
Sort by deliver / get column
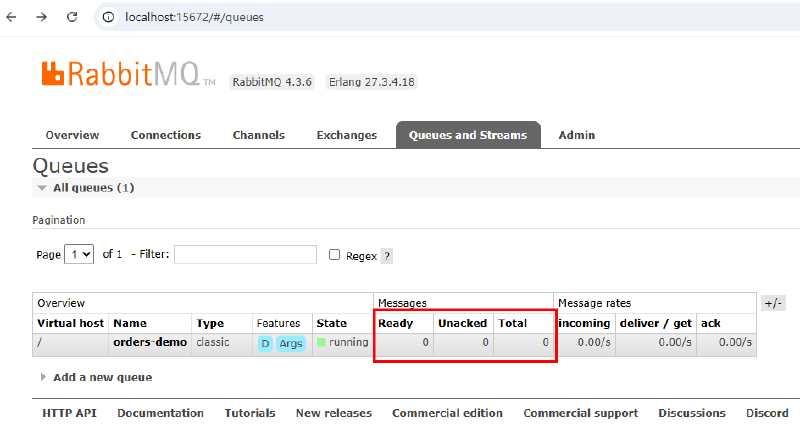[x=656, y=323]
